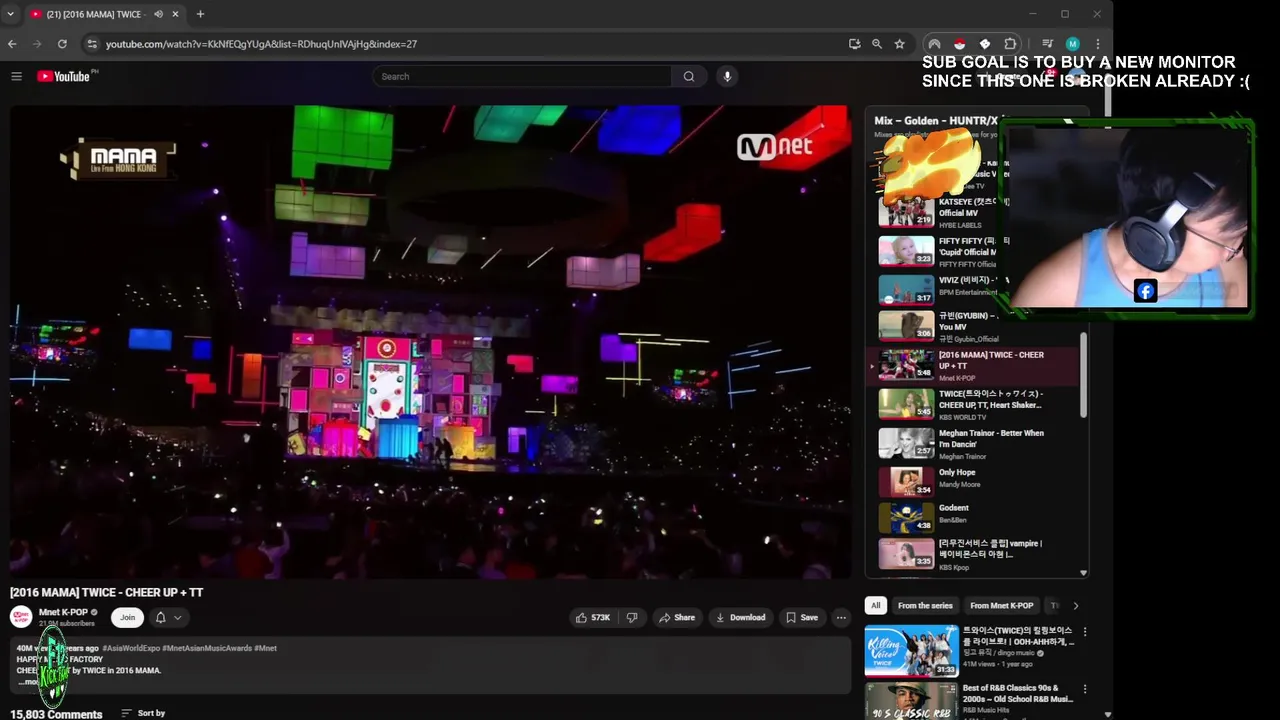Share this video

677,618
